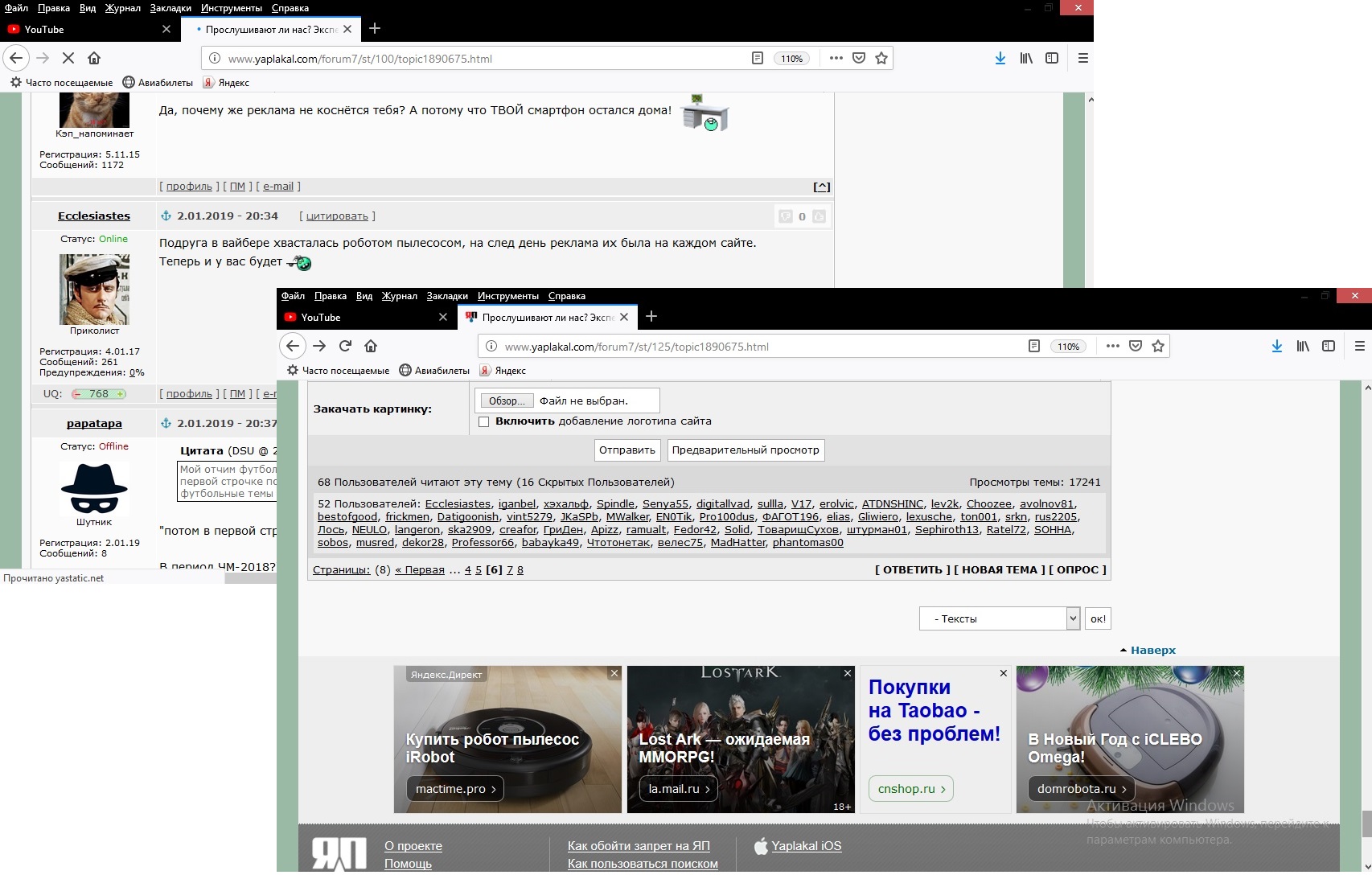This screenshot has height=875, width=1372.
Task: Click the ок! button next to Тексты
Action: tap(1098, 618)
